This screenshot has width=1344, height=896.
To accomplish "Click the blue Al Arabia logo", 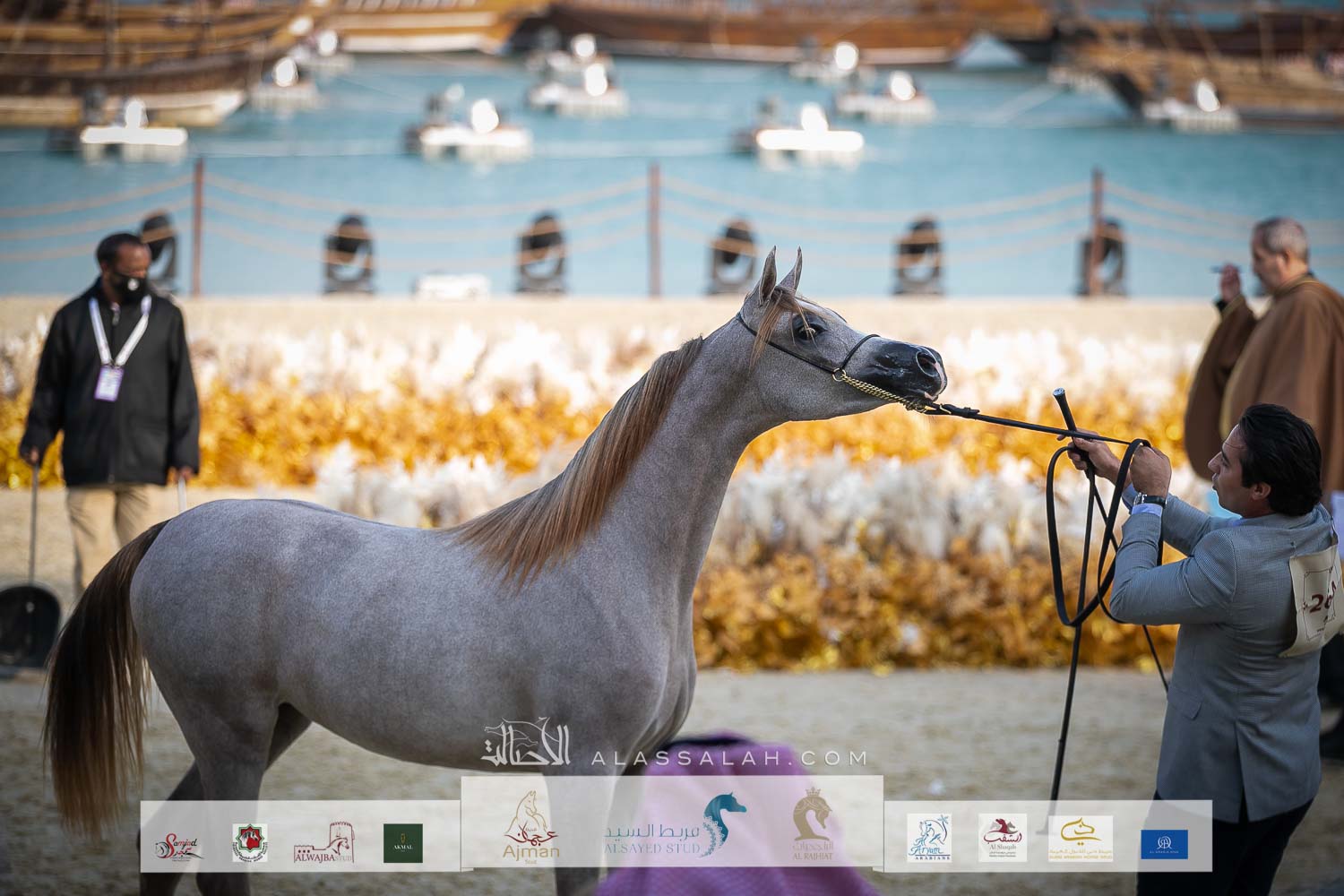I will coord(1164,843).
